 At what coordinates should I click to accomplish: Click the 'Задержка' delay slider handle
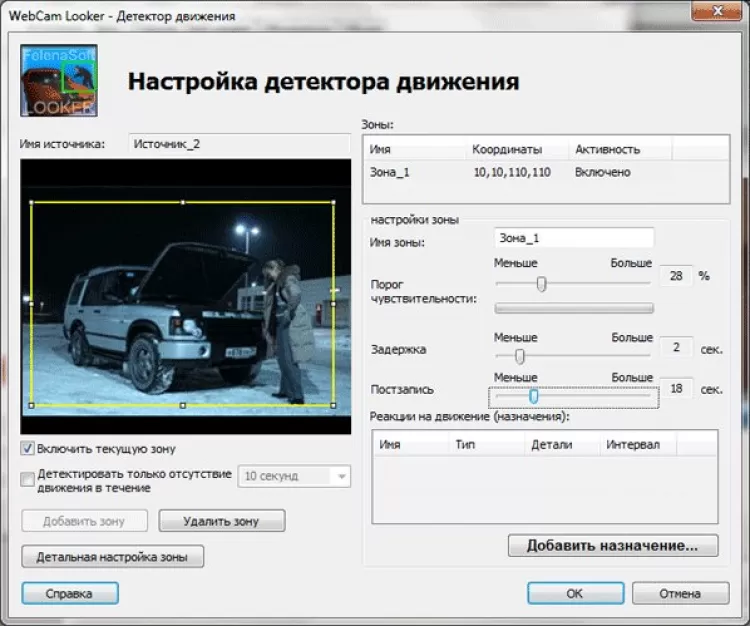(519, 356)
